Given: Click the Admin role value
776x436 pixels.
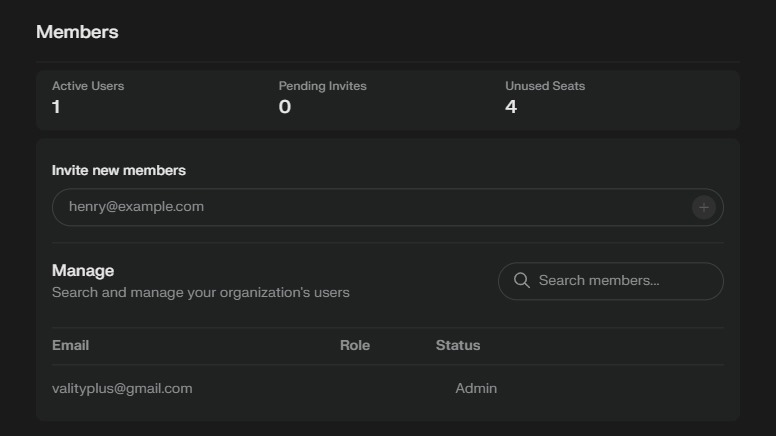Looking at the screenshot, I should (x=476, y=388).
